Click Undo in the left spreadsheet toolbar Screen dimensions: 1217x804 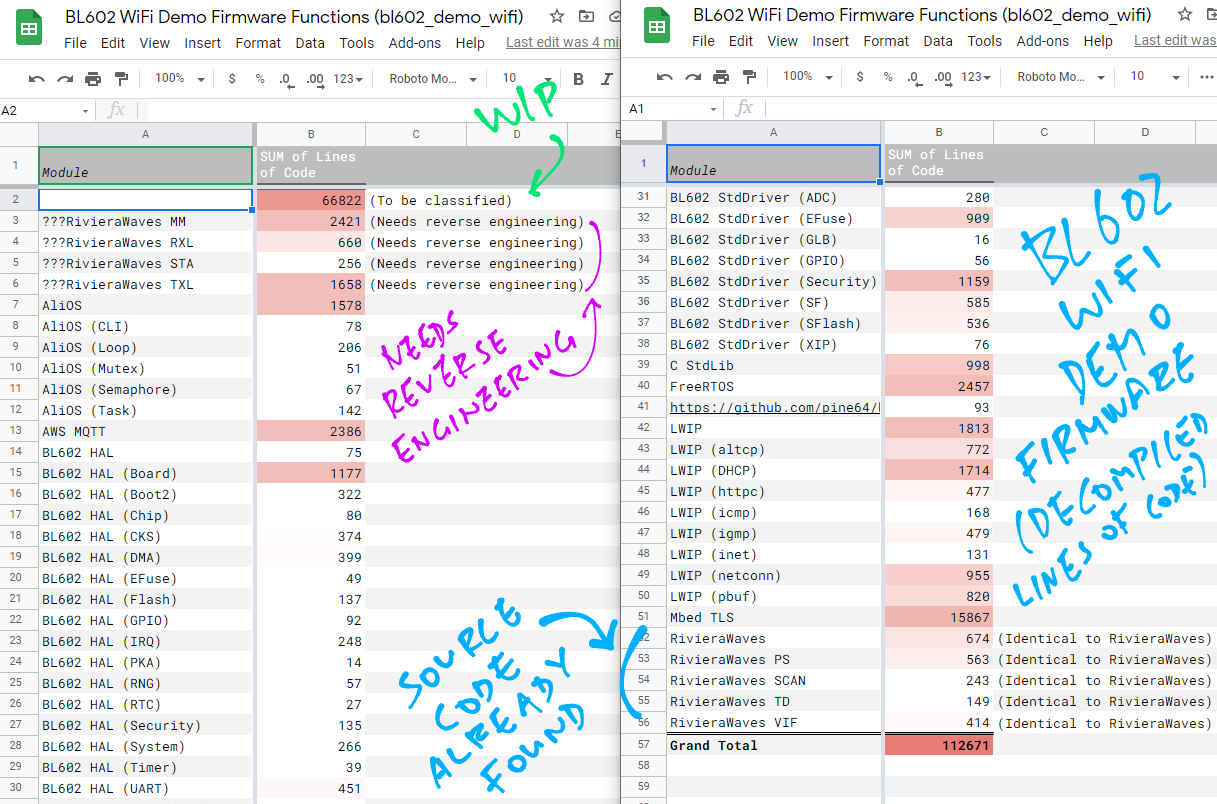pos(37,79)
